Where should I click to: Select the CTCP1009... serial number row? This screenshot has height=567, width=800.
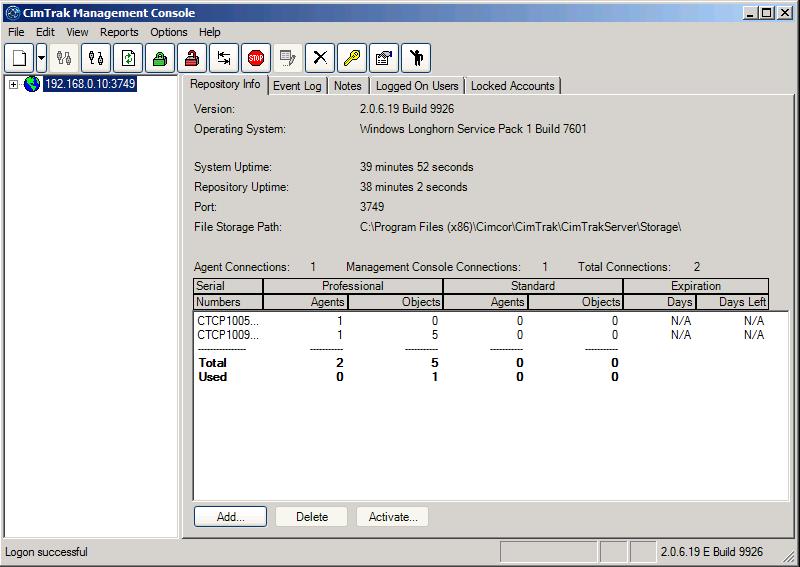coord(228,335)
